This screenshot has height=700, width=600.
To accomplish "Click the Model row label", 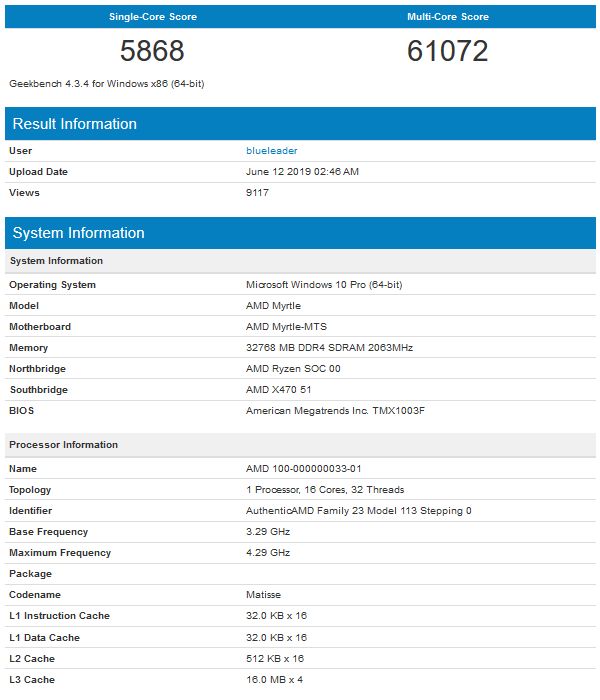I will point(24,306).
